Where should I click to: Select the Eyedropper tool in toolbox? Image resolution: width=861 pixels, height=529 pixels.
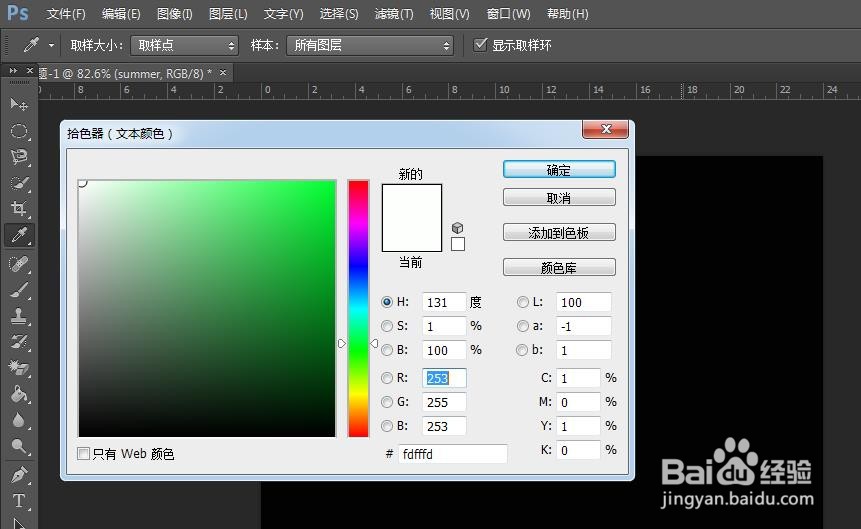19,235
